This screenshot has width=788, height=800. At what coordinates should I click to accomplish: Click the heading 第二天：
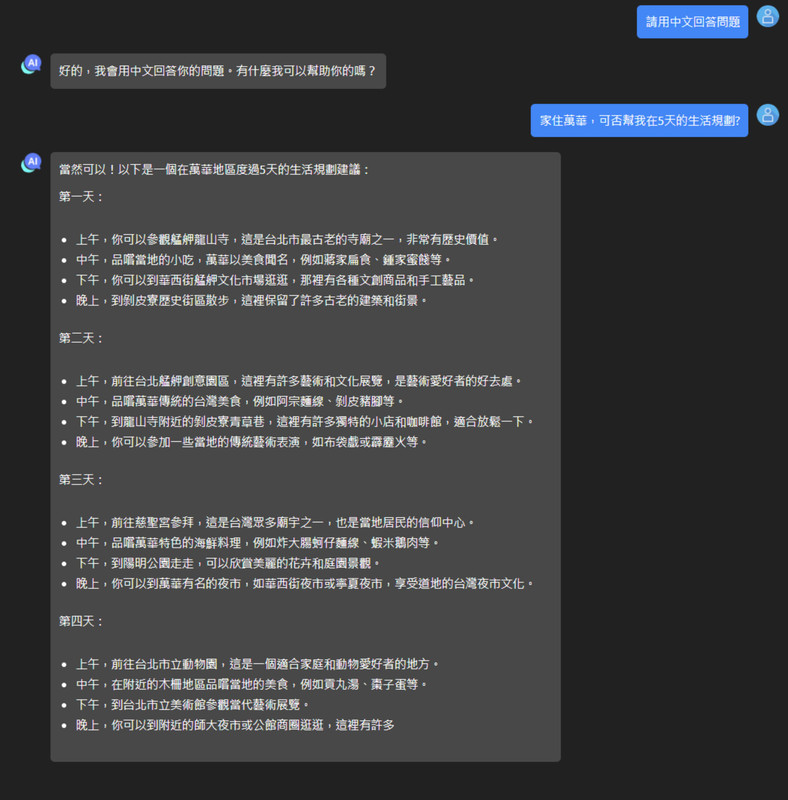pyautogui.click(x=81, y=339)
